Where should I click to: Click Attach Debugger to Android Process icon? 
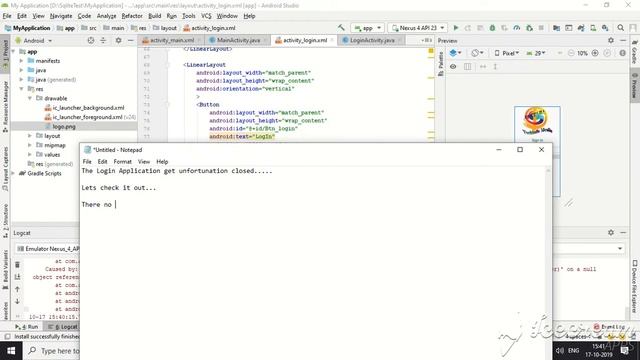click(529, 28)
